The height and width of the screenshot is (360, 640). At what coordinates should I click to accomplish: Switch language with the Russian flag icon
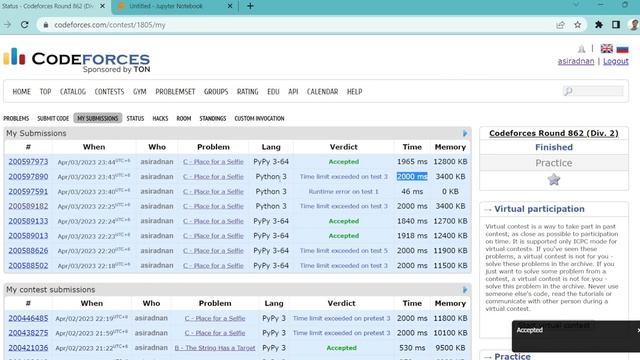(622, 49)
